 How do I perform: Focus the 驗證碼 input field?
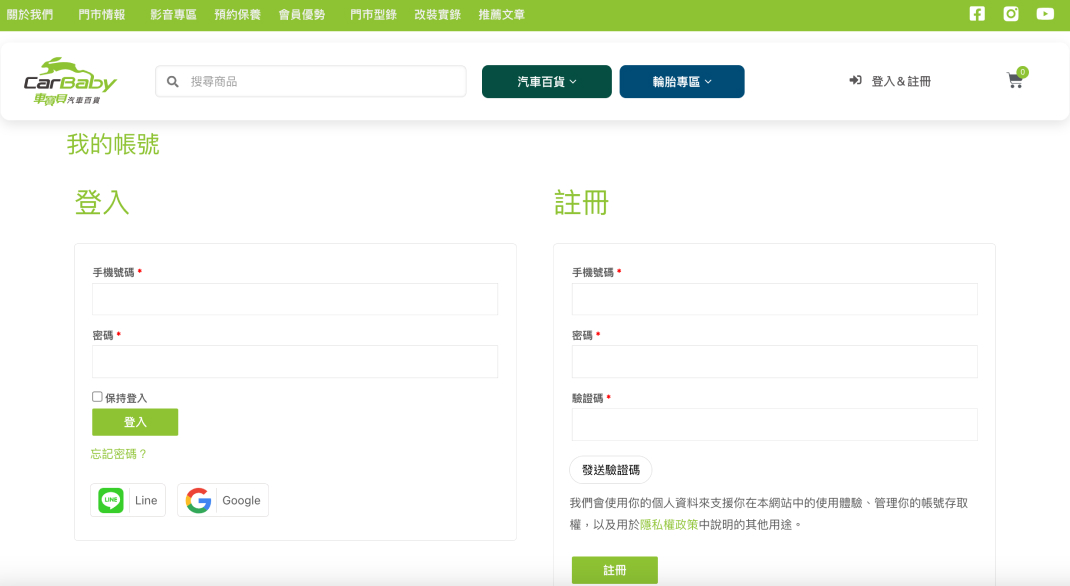(x=775, y=424)
